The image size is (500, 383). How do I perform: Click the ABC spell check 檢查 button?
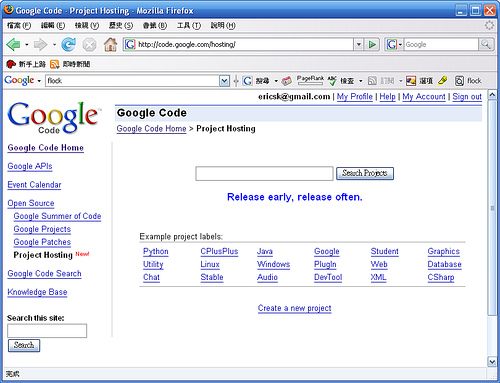pyautogui.click(x=340, y=81)
